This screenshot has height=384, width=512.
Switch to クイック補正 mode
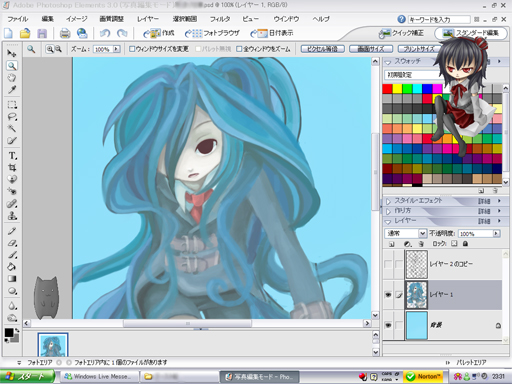pyautogui.click(x=401, y=33)
